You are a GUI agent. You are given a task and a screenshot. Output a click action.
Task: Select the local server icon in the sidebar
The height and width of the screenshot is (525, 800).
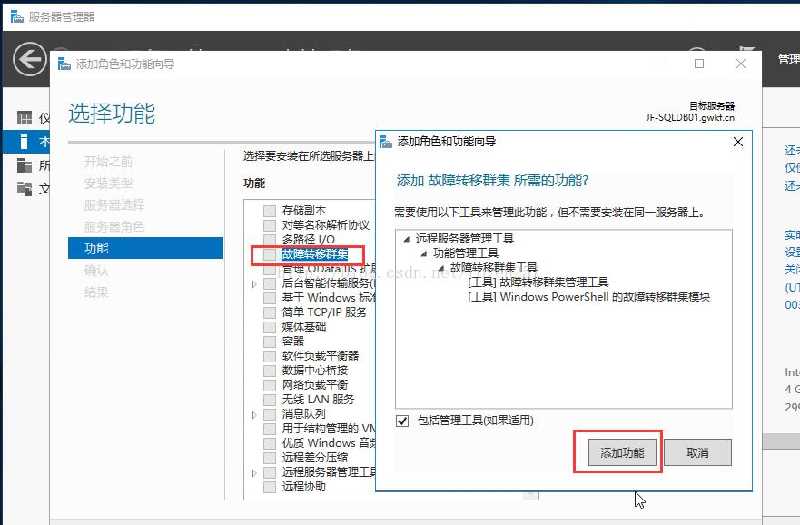point(24,142)
